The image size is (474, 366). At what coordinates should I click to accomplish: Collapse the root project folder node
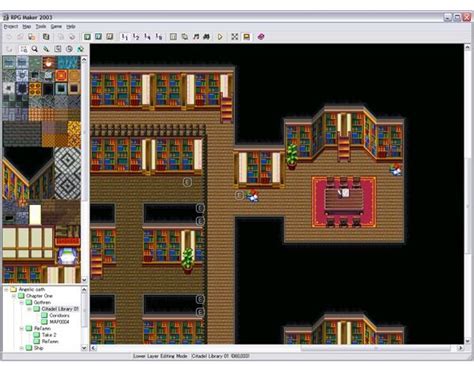pos(6,289)
